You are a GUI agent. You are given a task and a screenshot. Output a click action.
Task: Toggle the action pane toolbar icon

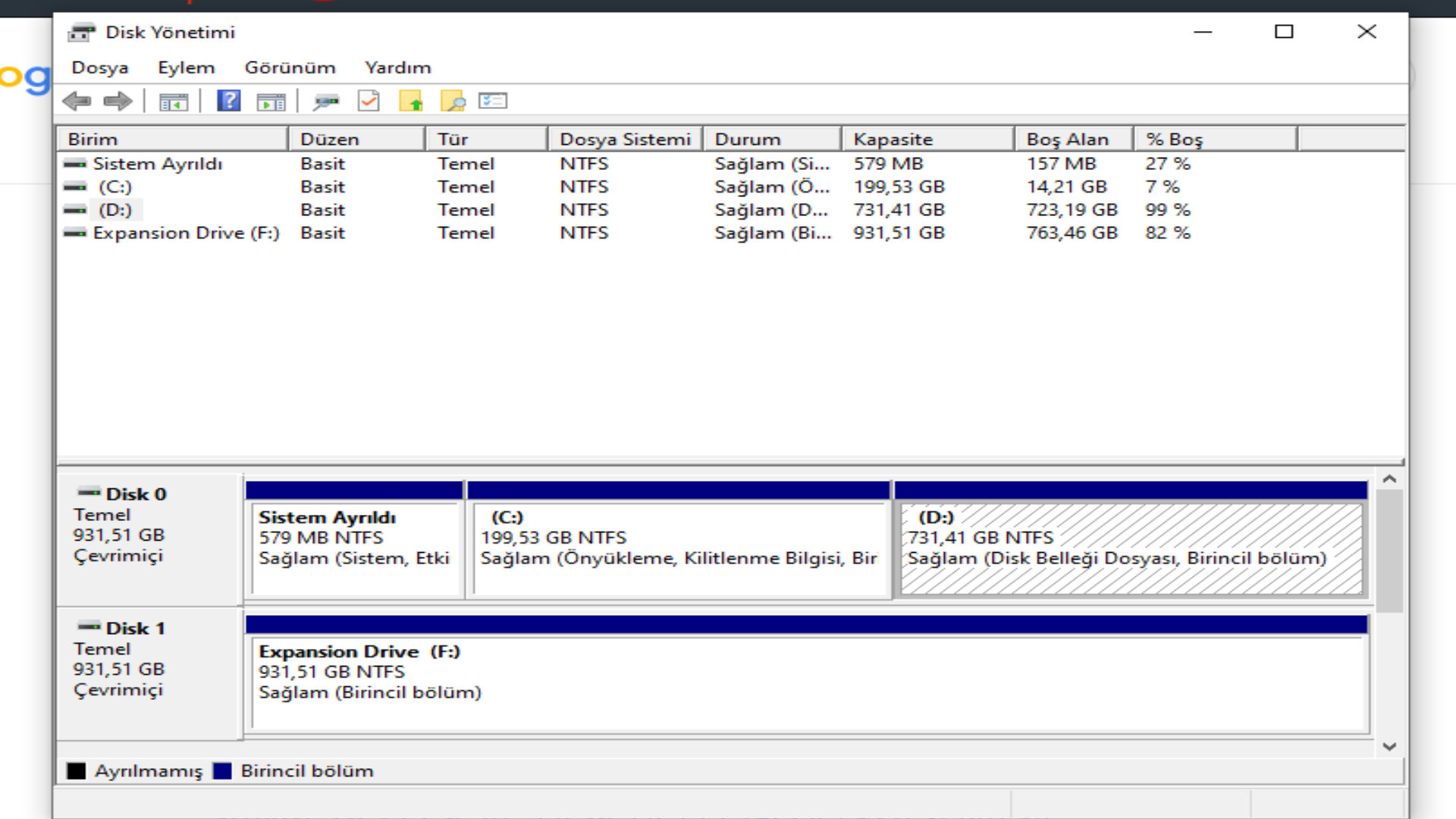click(x=271, y=101)
